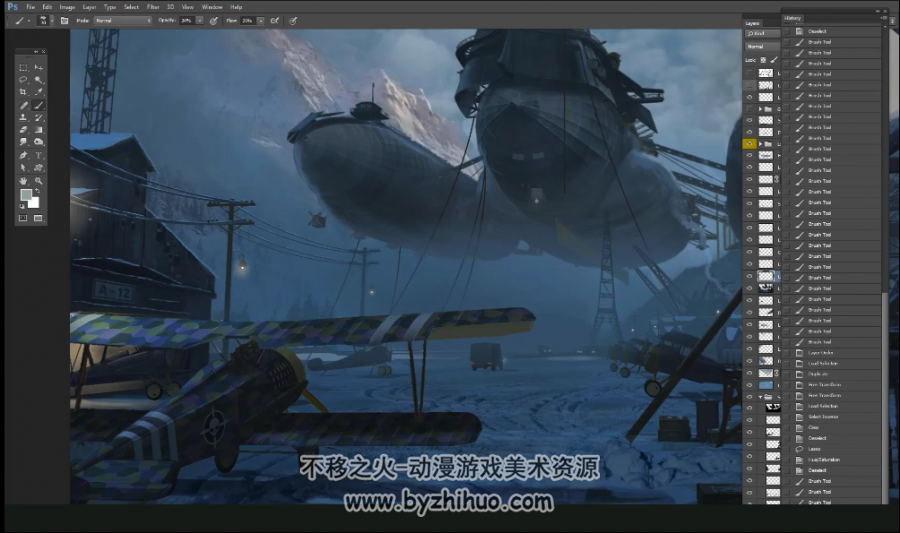
Task: Open the Flow slider dropdown arrow
Action: (261, 21)
